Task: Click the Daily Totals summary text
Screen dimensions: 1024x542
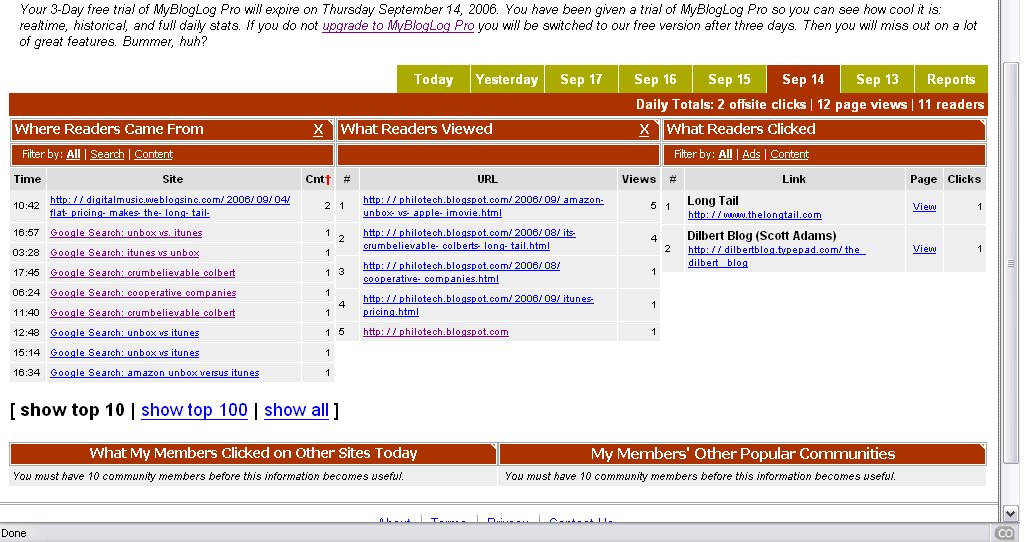Action: [x=810, y=104]
